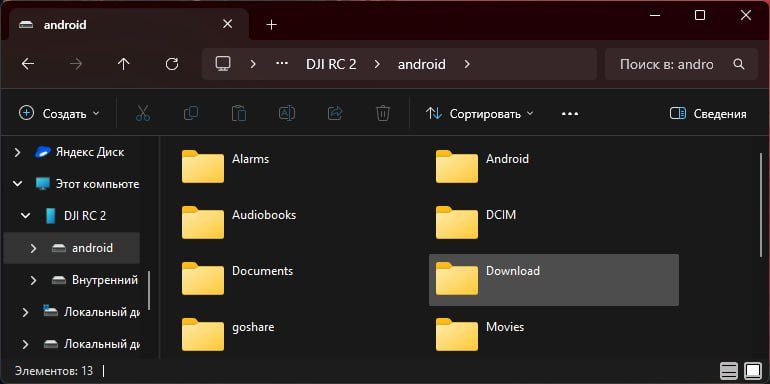Viewport: 770px width, 384px height.
Task: Toggle the Сведения details pane
Action: click(708, 114)
